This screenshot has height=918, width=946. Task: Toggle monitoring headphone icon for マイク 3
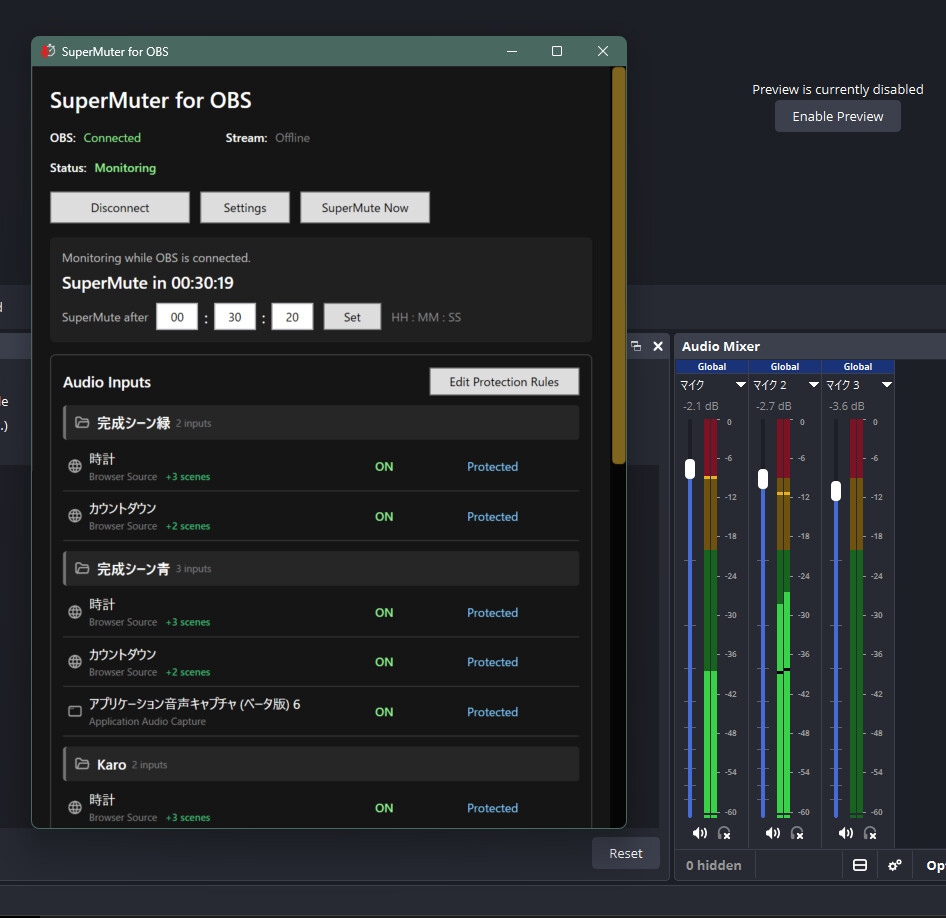tap(870, 833)
